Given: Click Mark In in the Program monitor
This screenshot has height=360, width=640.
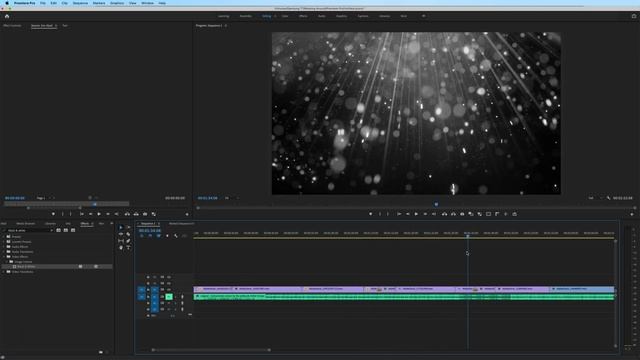Looking at the screenshot, I should 380,214.
